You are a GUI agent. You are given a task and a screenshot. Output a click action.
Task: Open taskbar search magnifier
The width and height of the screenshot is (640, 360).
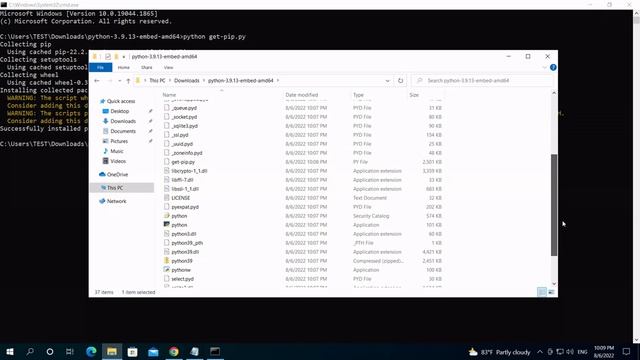[x=30, y=351]
